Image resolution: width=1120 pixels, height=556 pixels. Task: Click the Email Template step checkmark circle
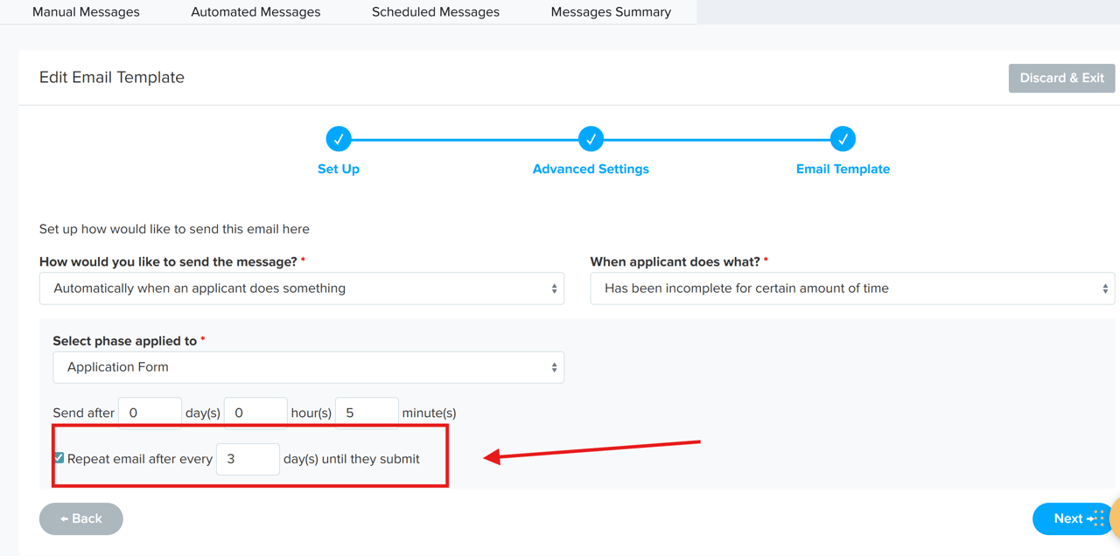[x=843, y=139]
